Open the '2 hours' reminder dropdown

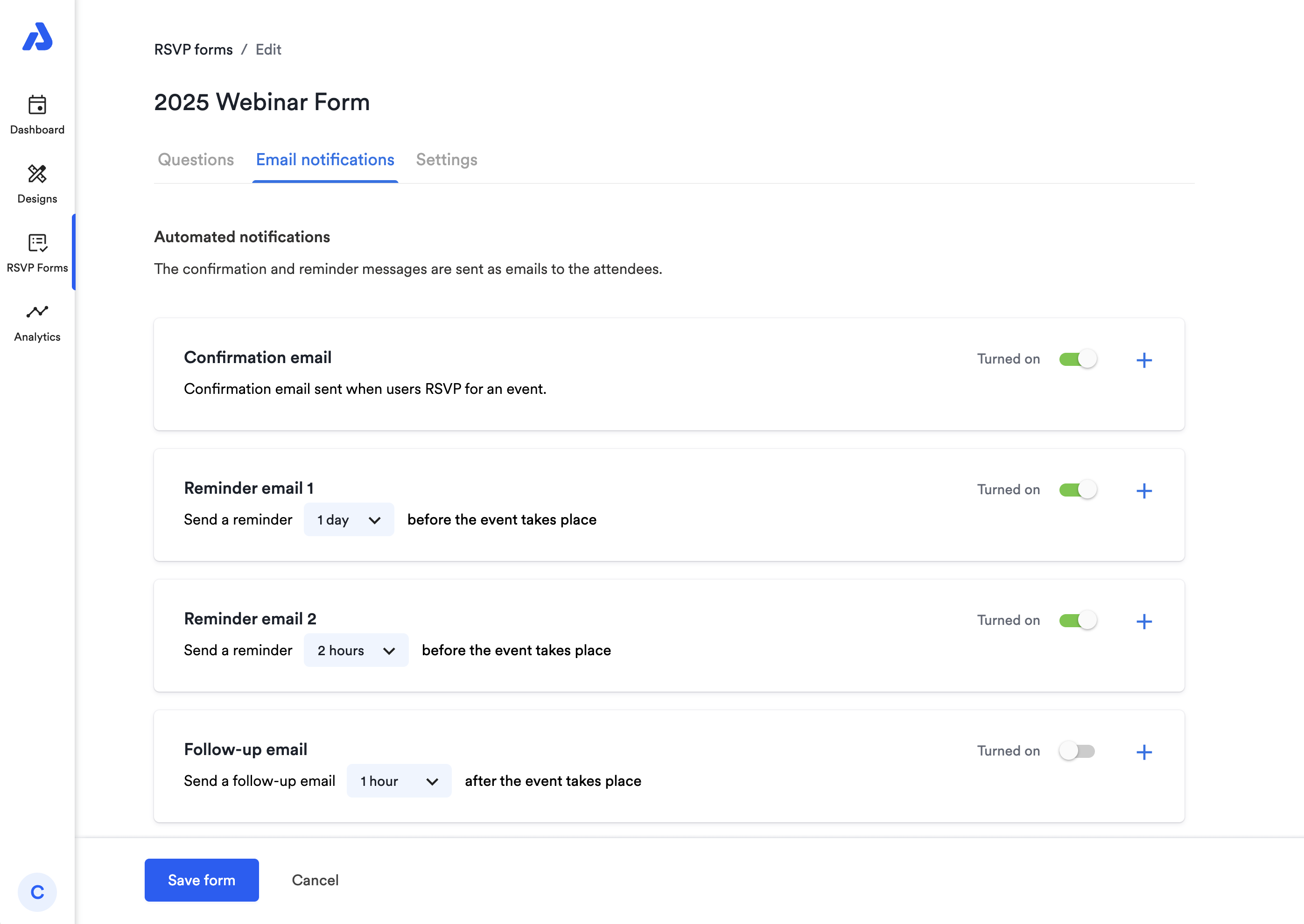[x=356, y=651]
